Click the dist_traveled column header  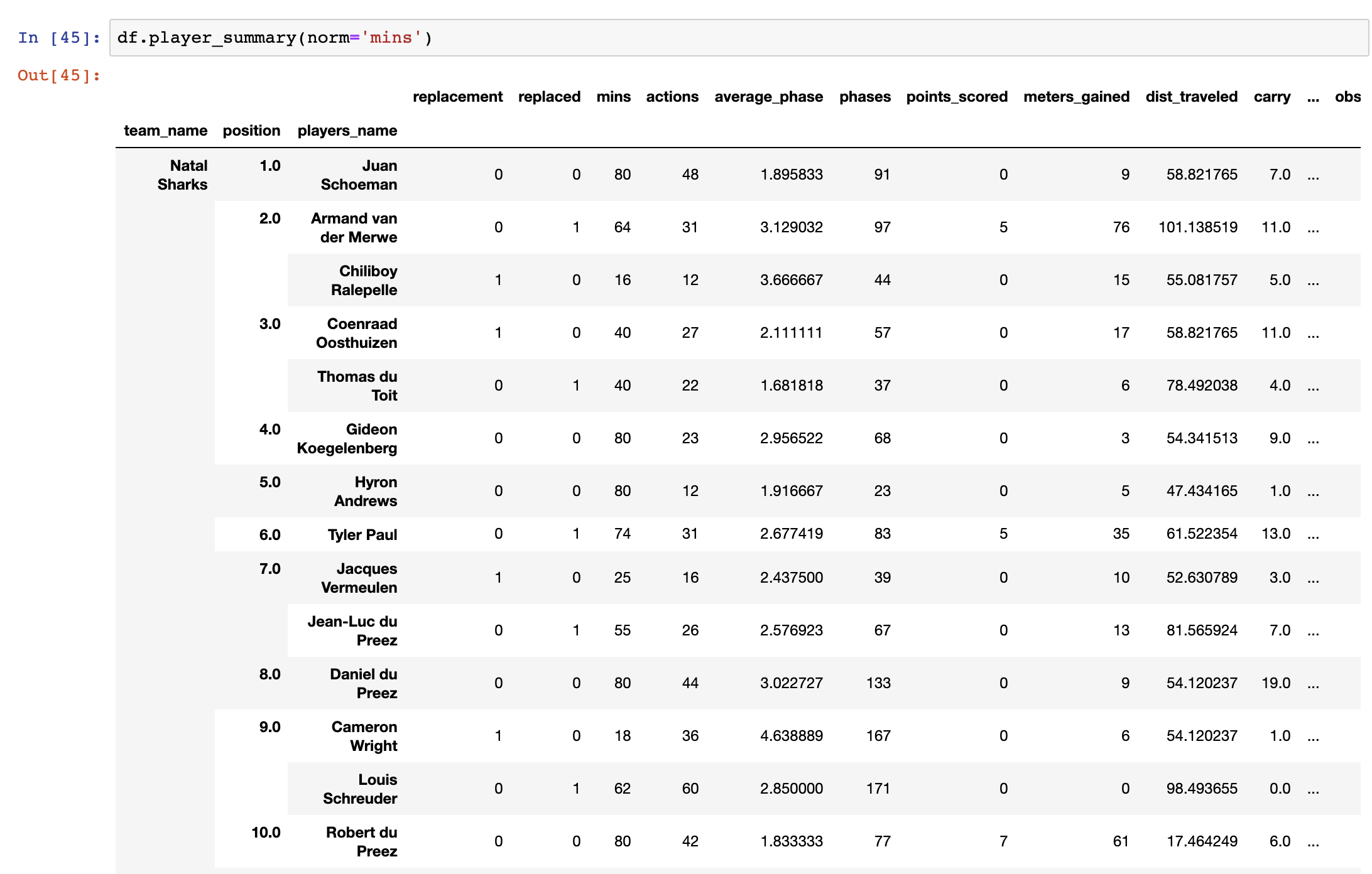point(1191,97)
